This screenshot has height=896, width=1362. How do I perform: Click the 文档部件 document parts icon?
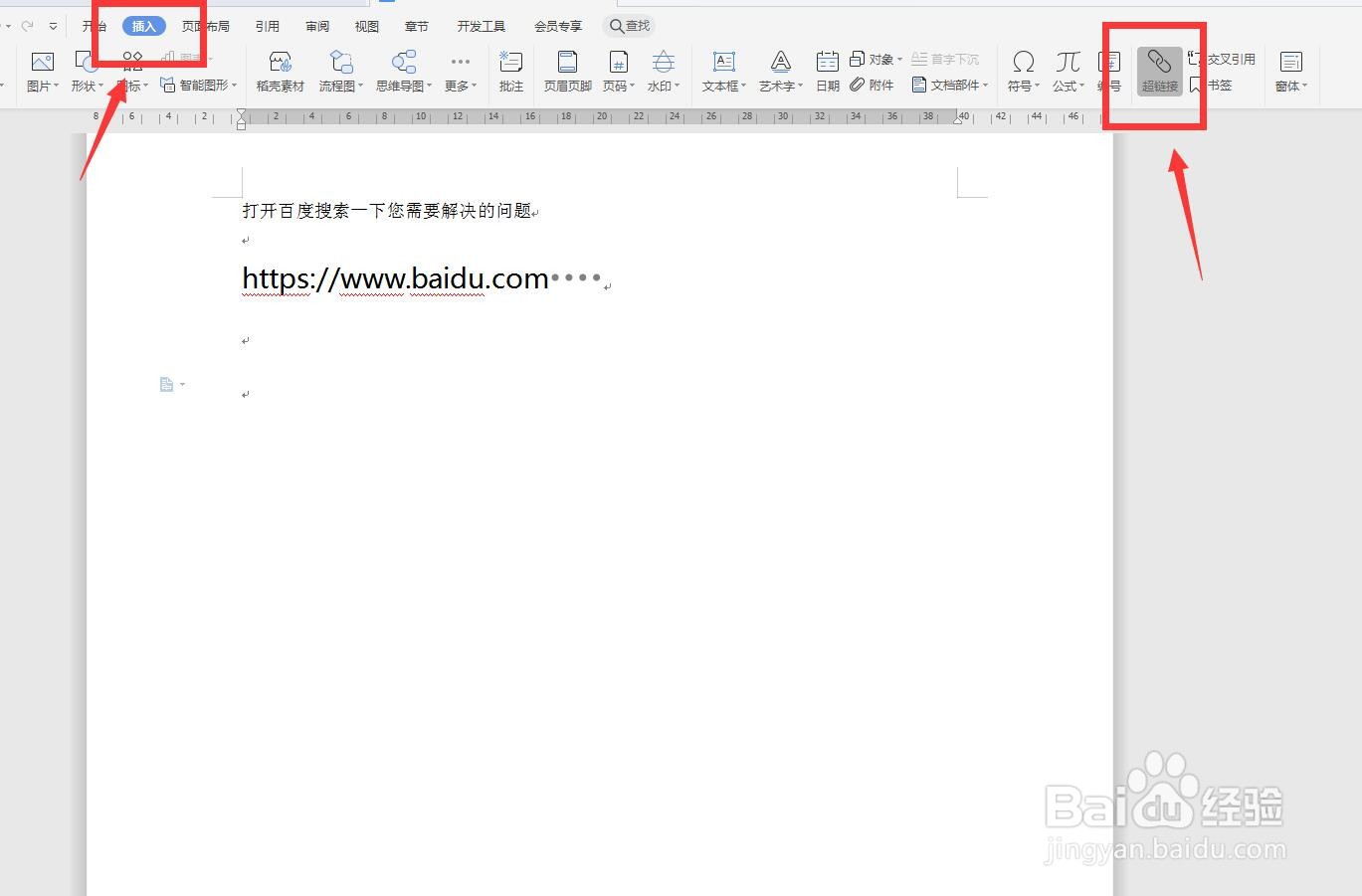tap(919, 86)
